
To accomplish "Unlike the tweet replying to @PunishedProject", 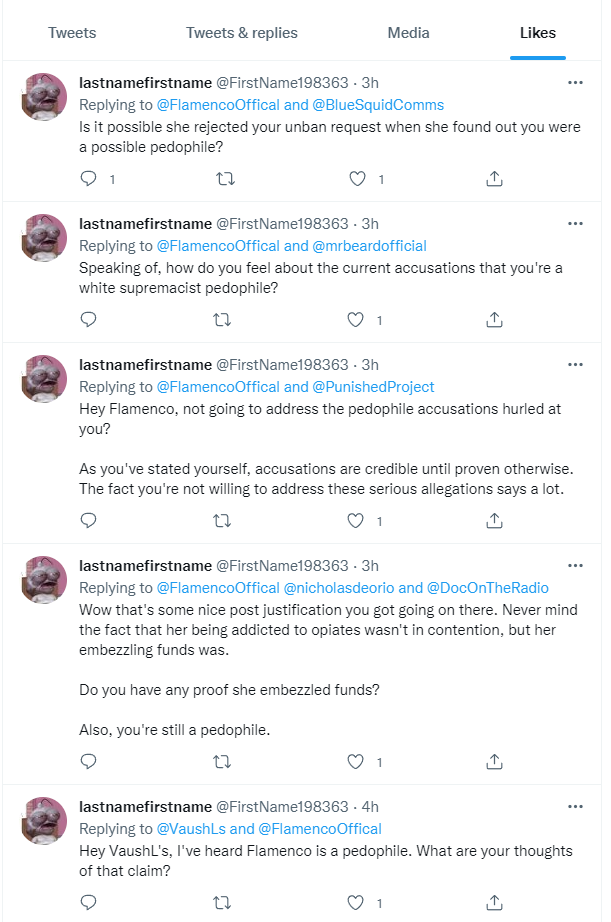I will click(355, 520).
